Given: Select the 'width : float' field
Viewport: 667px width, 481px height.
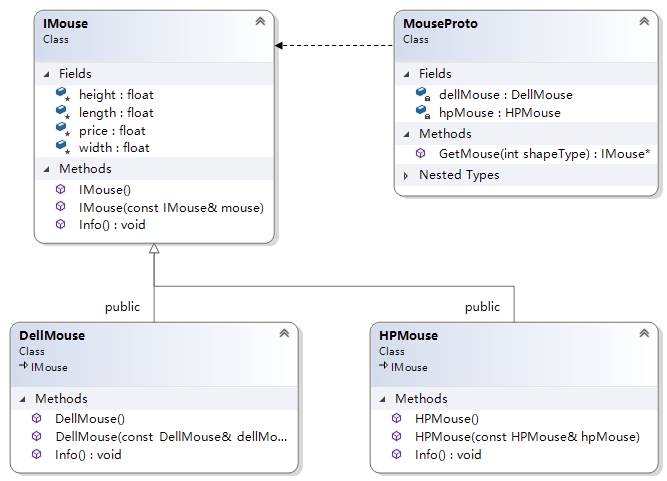Looking at the screenshot, I should point(114,148).
